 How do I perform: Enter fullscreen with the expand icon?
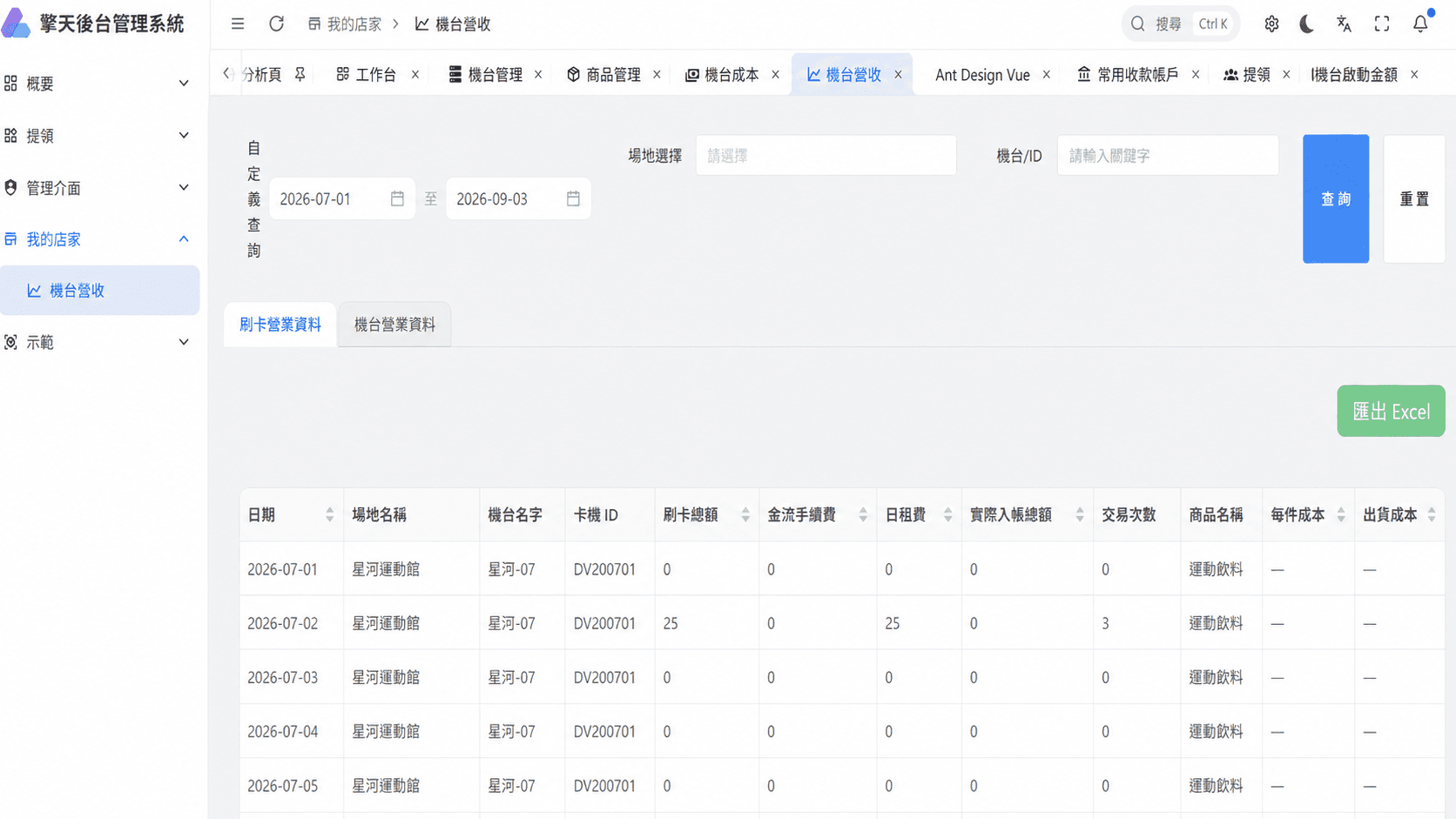(x=1382, y=24)
